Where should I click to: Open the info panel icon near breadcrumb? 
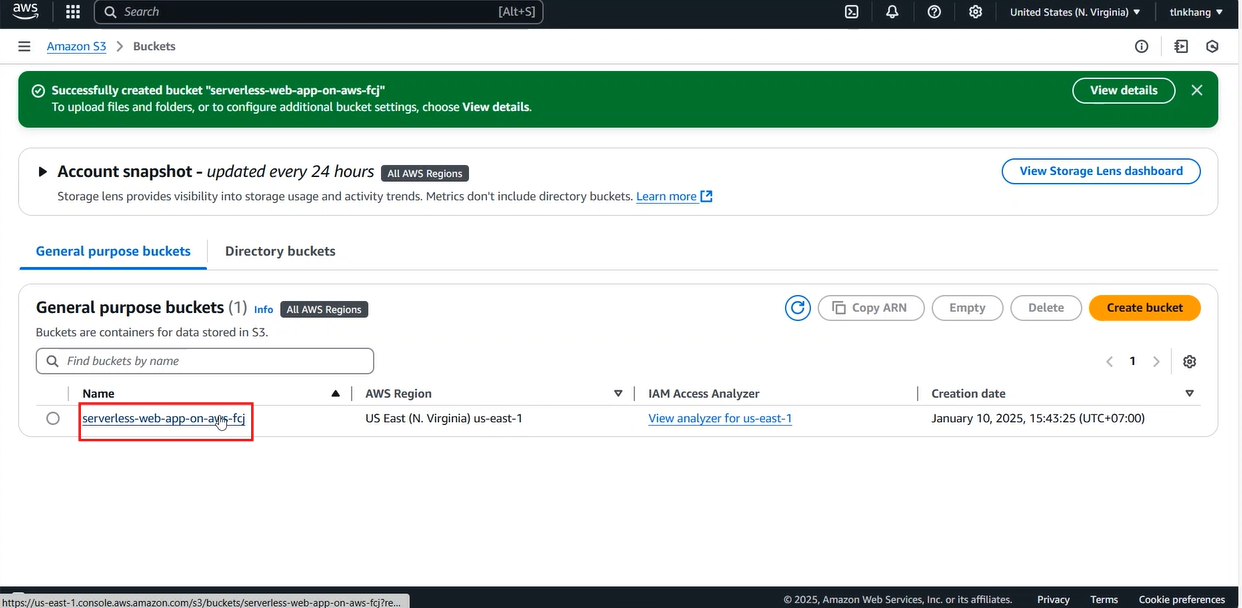click(x=1142, y=47)
